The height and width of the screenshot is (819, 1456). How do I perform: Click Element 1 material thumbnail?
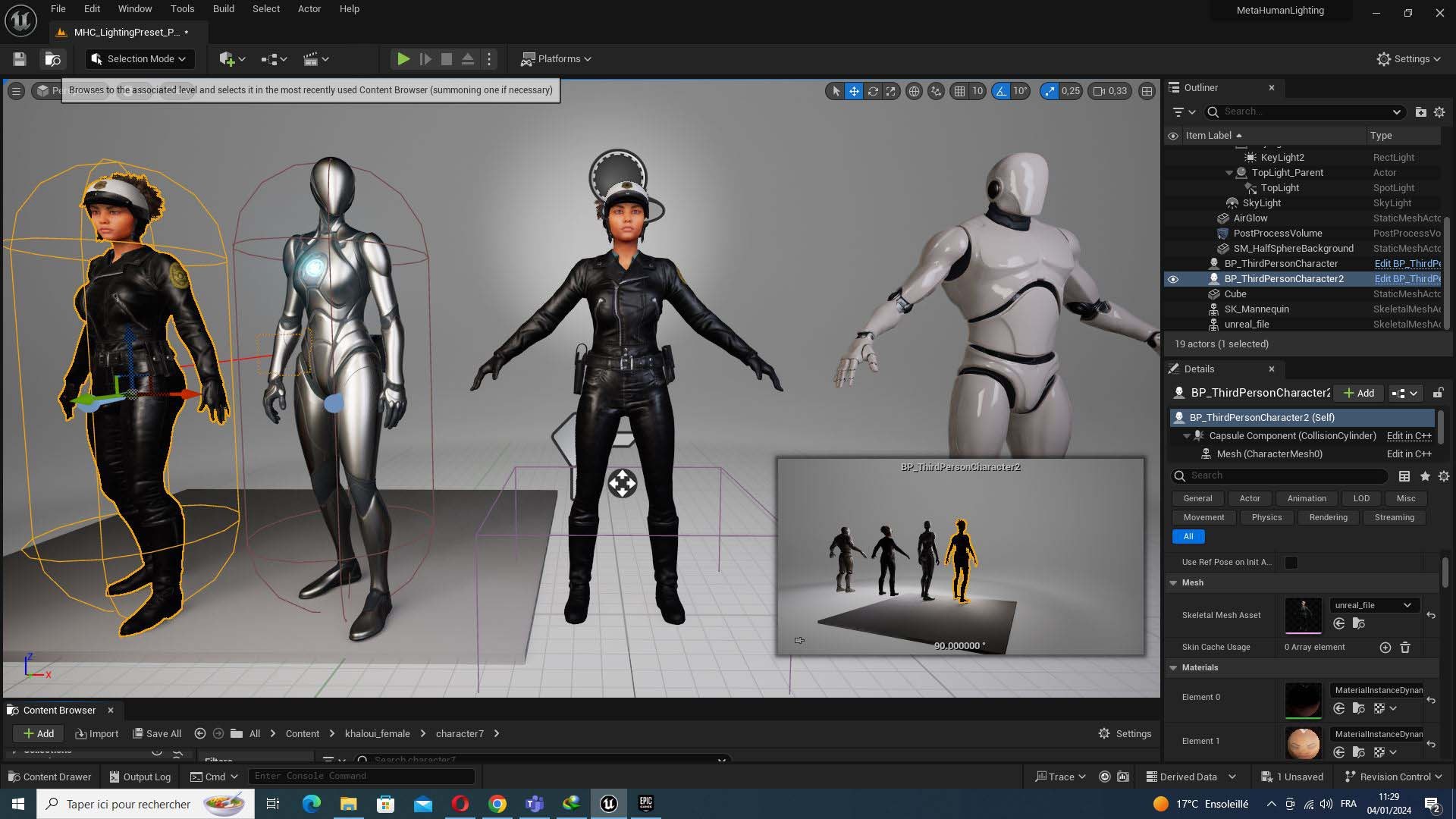pyautogui.click(x=1304, y=744)
